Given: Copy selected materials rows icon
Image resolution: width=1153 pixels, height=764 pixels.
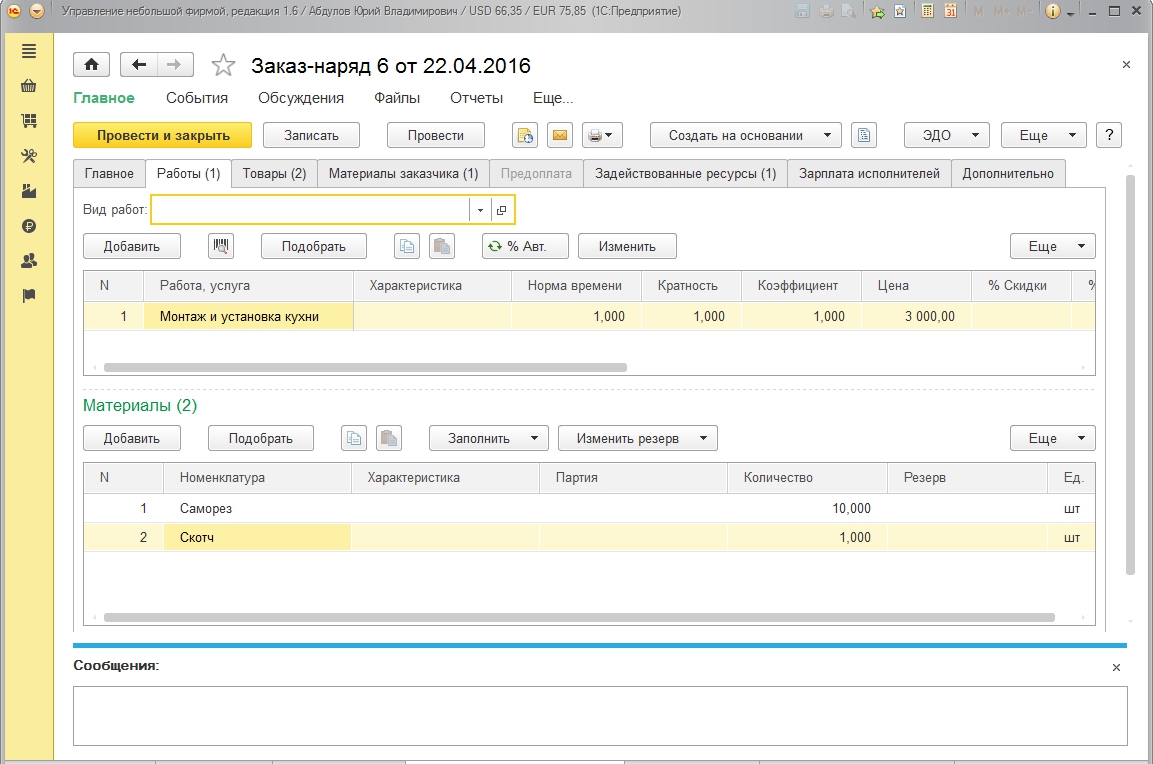Looking at the screenshot, I should point(354,438).
